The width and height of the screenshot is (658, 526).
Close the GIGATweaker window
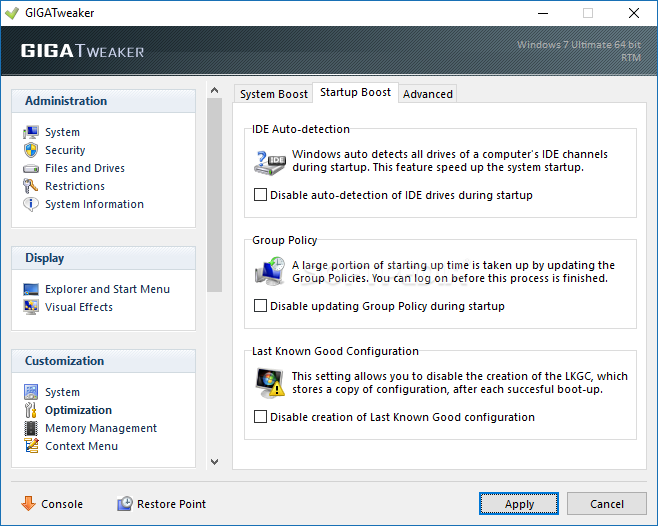(634, 13)
